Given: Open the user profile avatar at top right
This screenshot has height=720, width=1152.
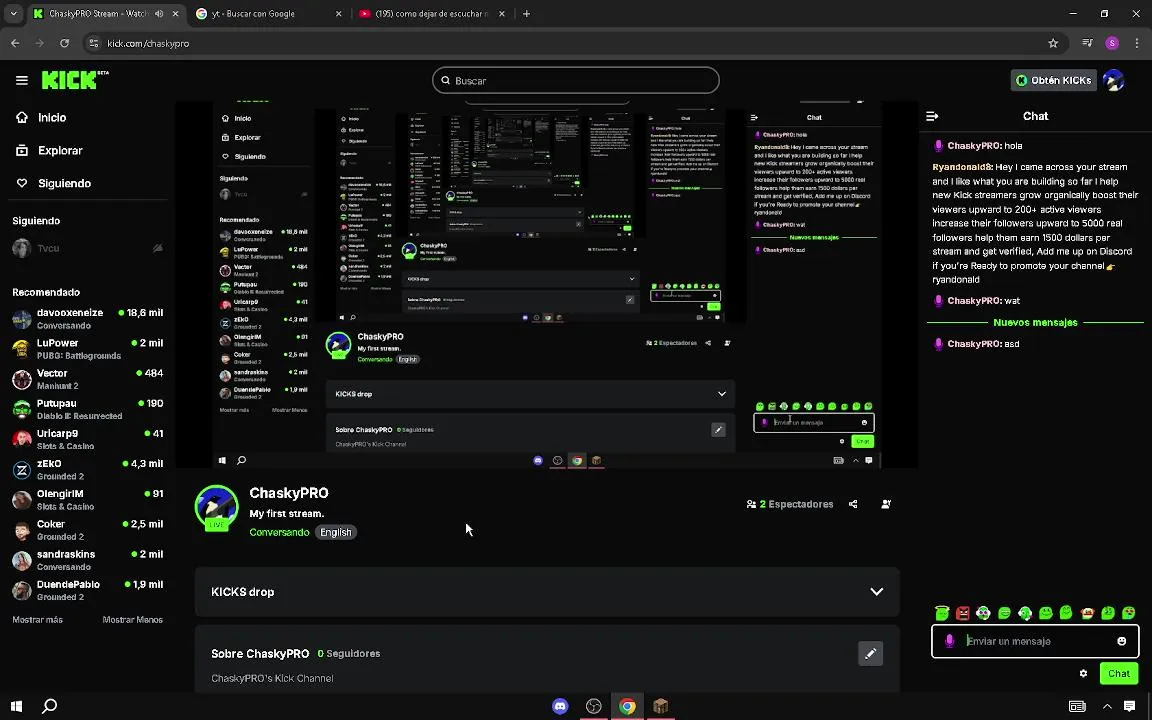Looking at the screenshot, I should pos(1114,80).
